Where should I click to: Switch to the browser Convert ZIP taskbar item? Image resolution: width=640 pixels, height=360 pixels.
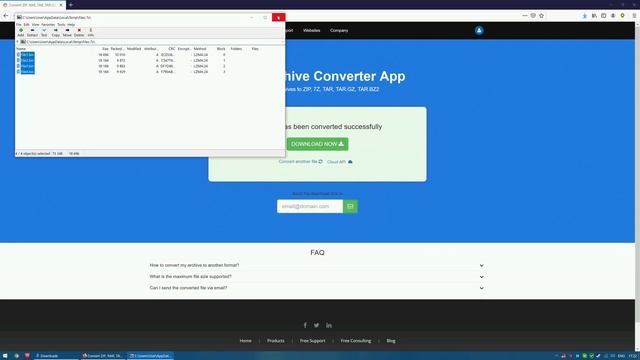102,356
